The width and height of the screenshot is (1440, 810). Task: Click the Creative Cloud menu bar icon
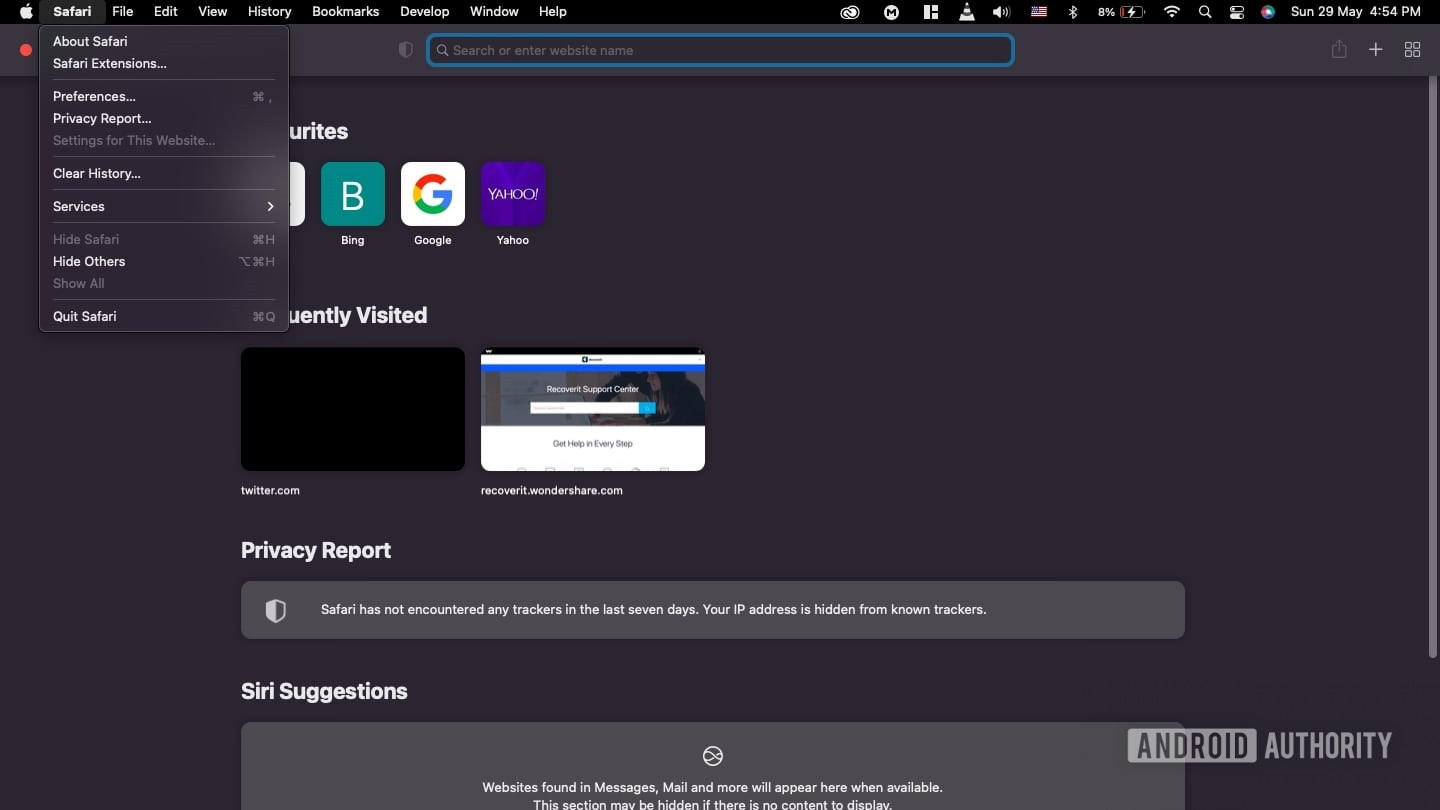[x=849, y=12]
